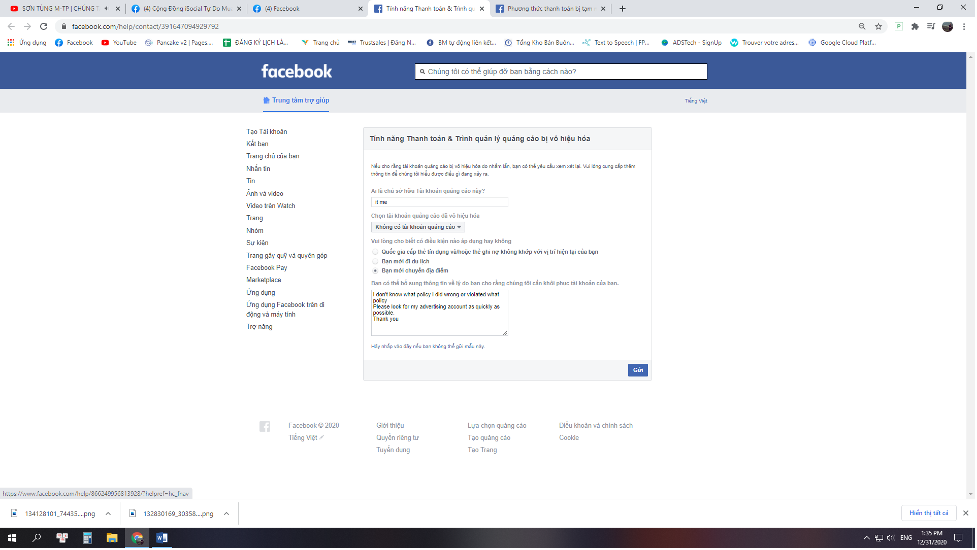This screenshot has height=550, width=977.
Task: Click the additional information text area
Action: click(x=440, y=312)
